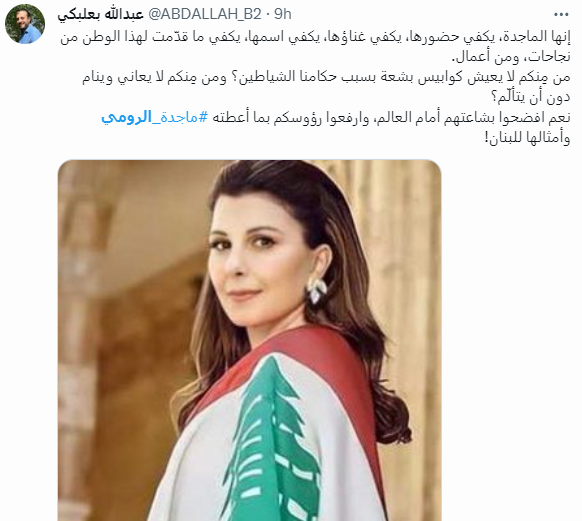582x521 pixels.
Task: Open the @ABDALLAH_B2 handle
Action: 205,14
